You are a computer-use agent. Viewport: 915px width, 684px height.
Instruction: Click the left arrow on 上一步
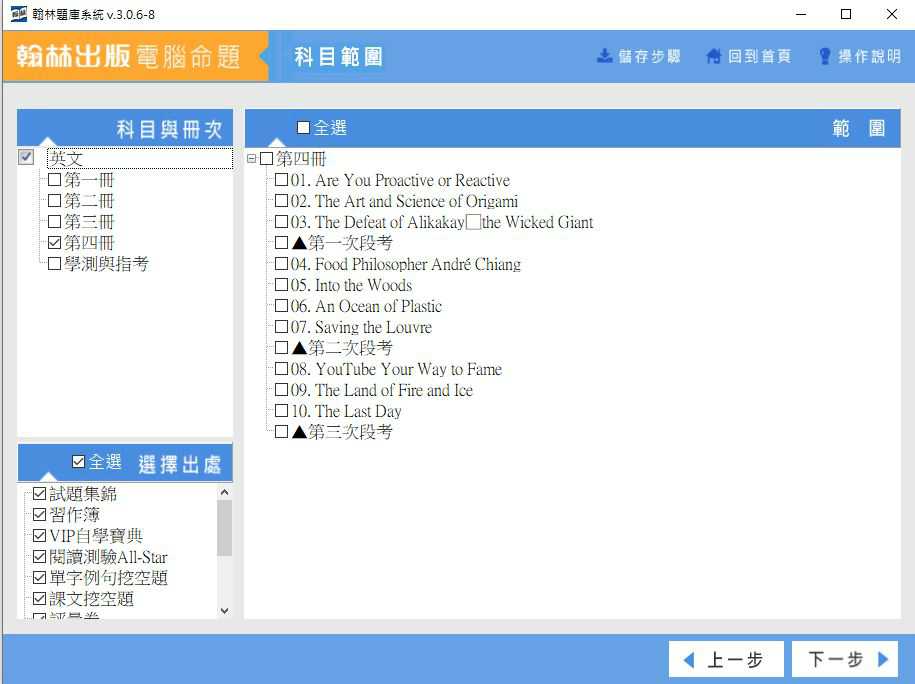point(689,660)
